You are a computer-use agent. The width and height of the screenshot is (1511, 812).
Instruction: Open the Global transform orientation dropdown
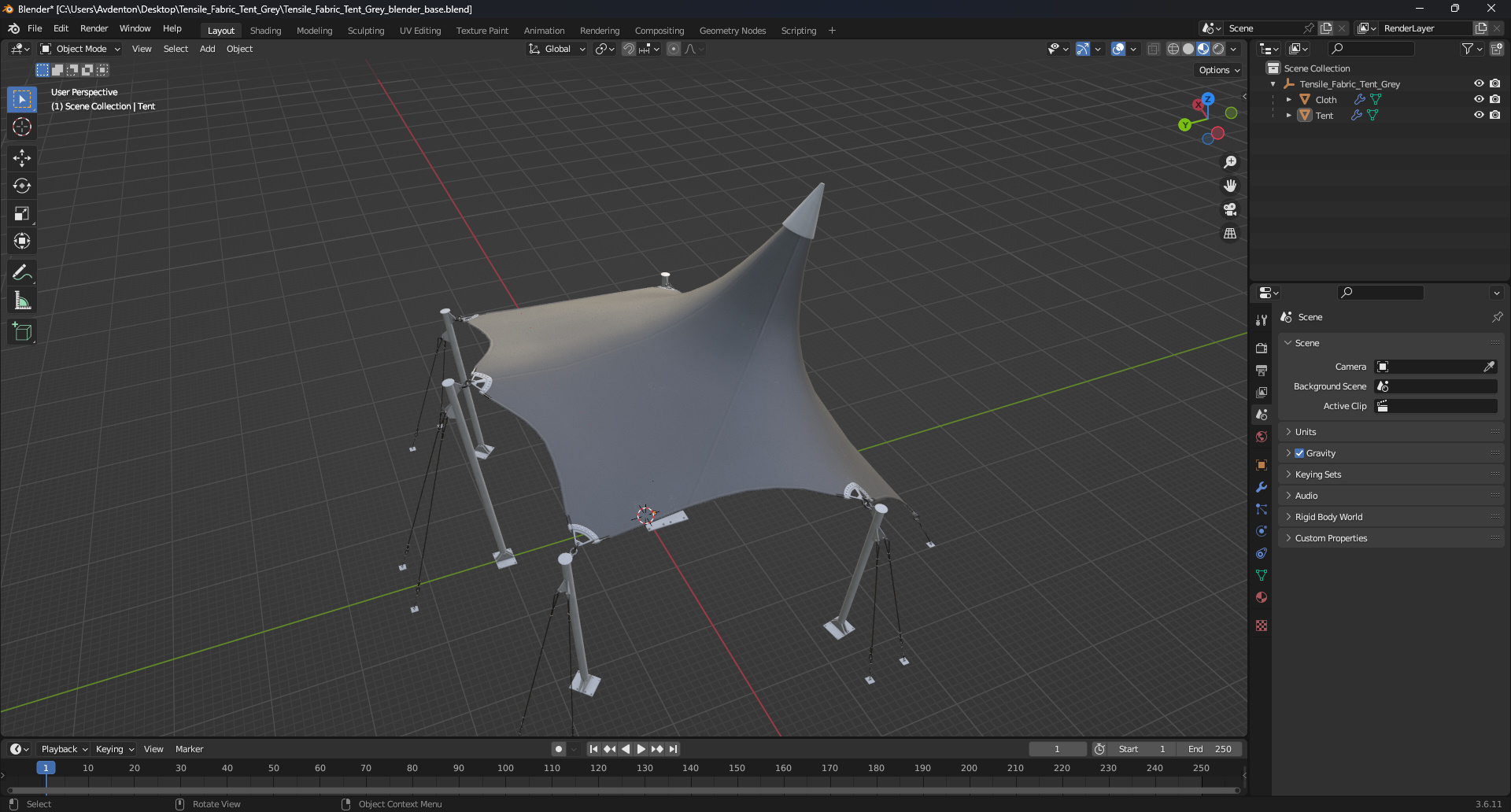pos(557,49)
